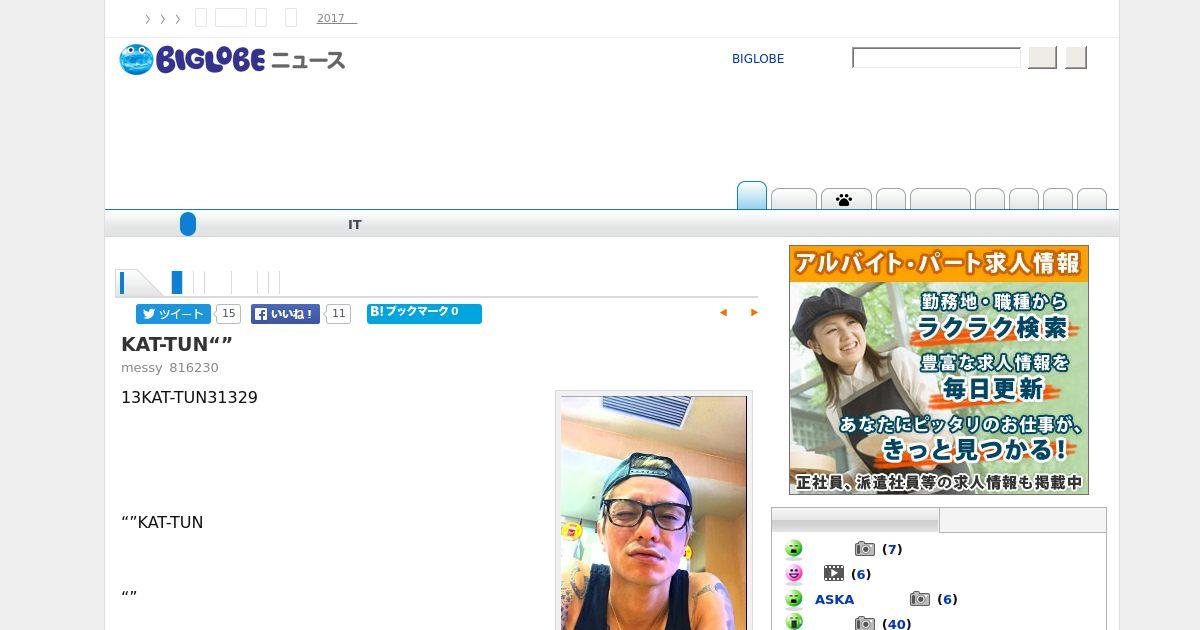Viewport: 1200px width, 630px height.
Task: Go to the next article with the right orange arrow
Action: (754, 313)
